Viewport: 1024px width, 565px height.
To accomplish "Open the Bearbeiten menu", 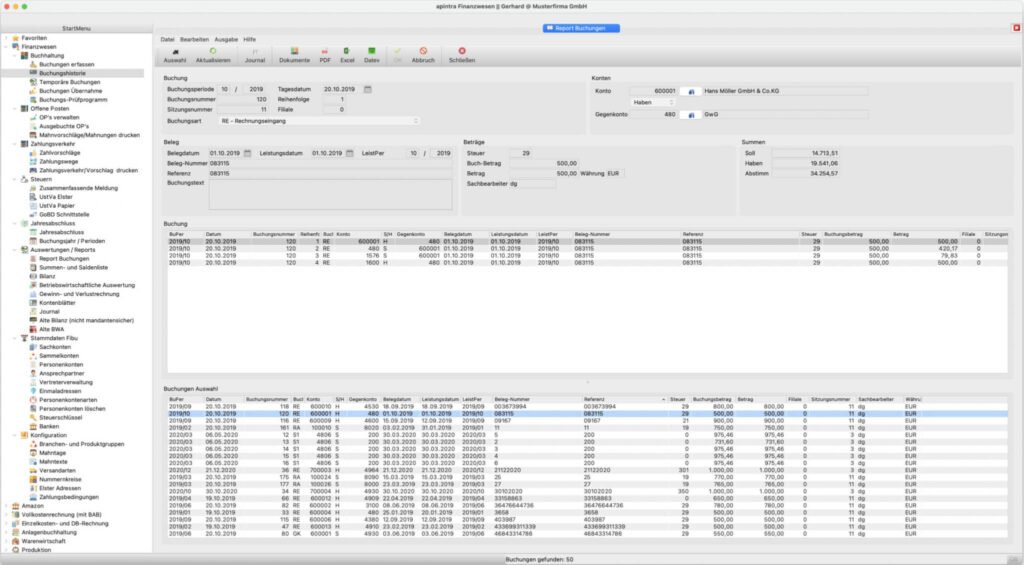I will 194,40.
